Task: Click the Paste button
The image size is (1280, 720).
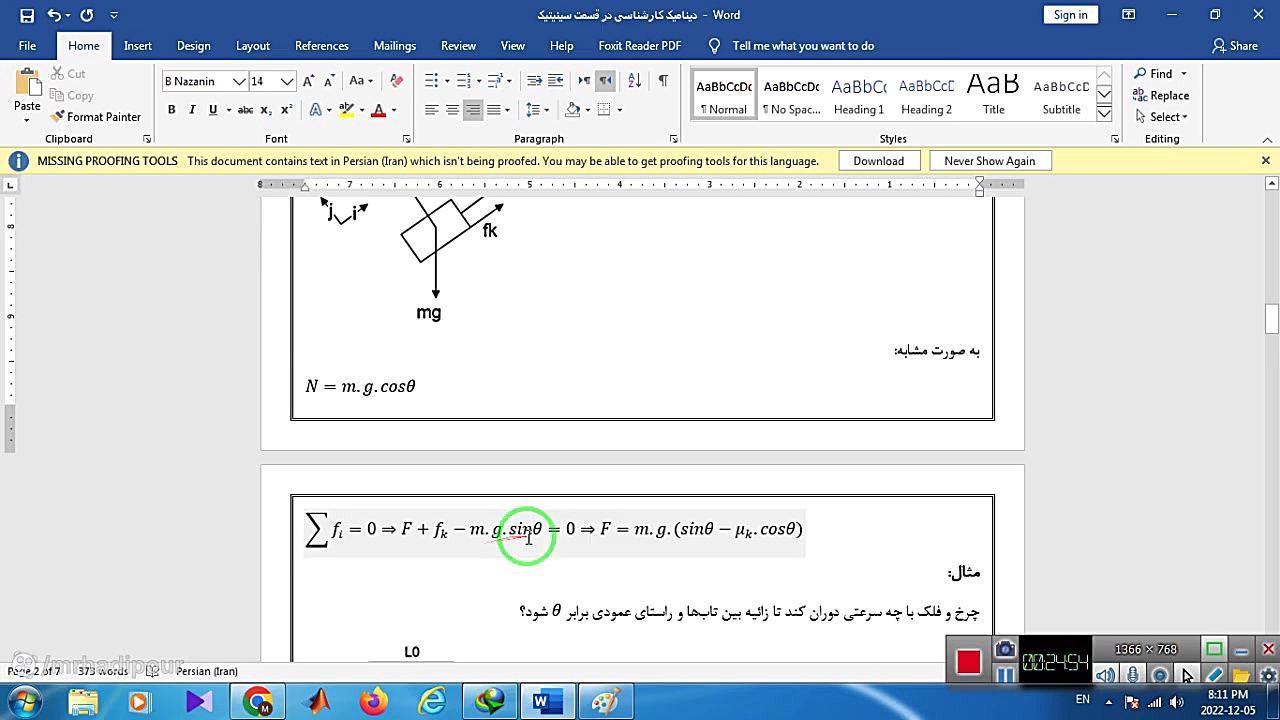Action: pos(27,93)
